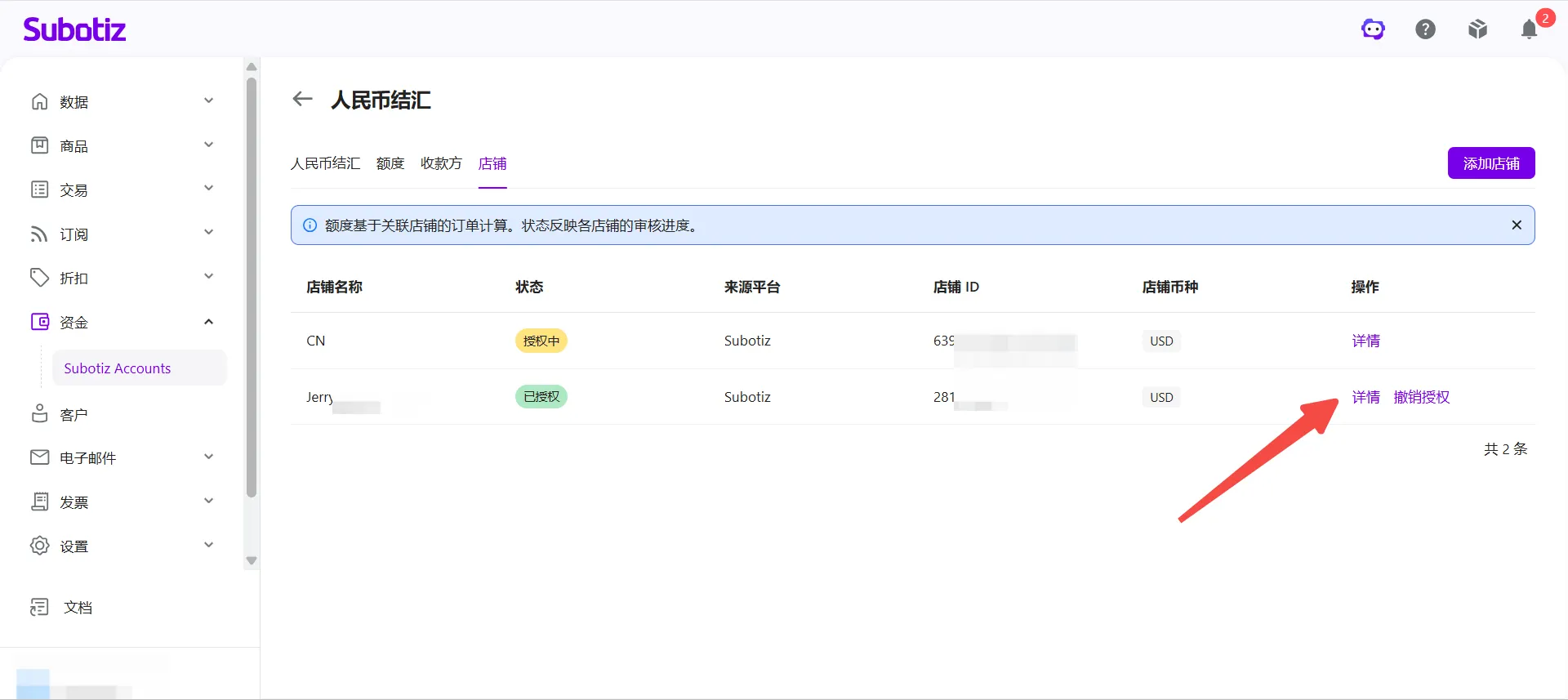Image resolution: width=1568 pixels, height=700 pixels.
Task: Click the 设置 gear icon in sidebar
Action: coord(39,546)
